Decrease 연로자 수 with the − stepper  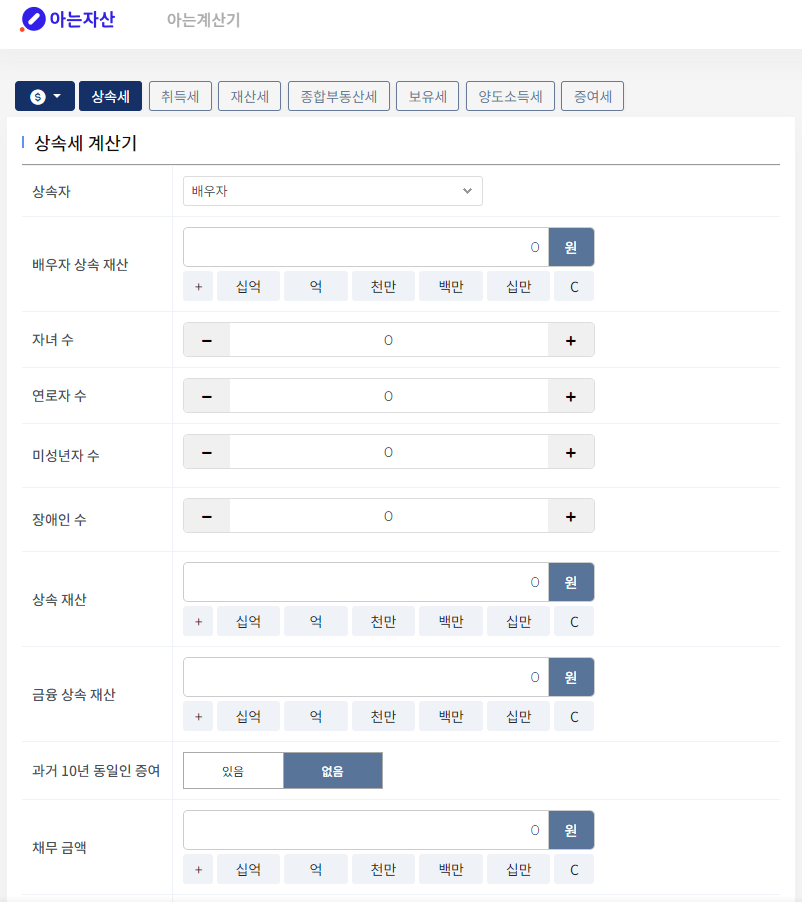206,395
